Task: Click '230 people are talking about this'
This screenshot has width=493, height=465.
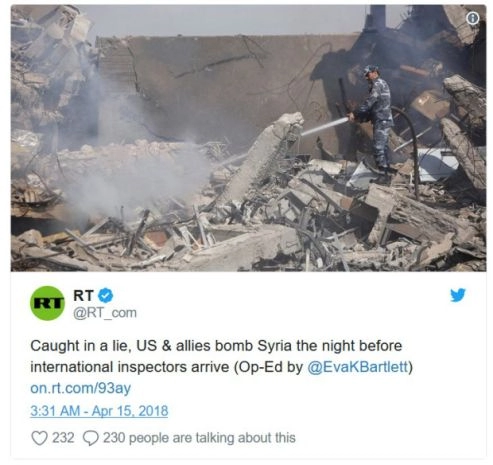Action: coord(199,438)
